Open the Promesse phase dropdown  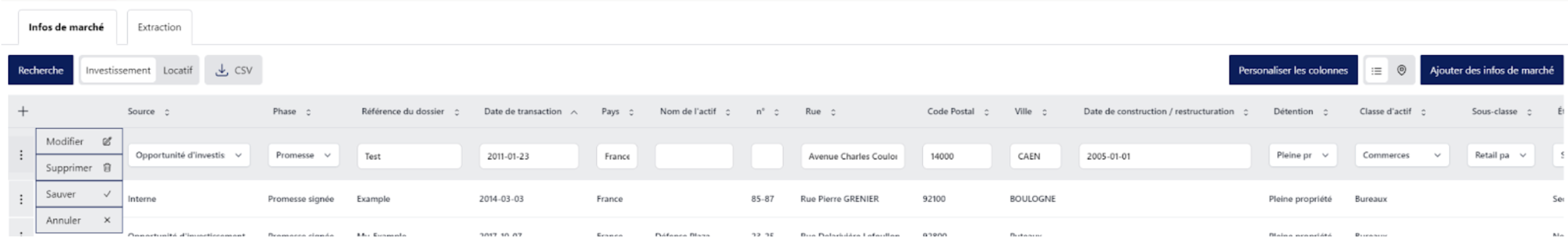[303, 155]
